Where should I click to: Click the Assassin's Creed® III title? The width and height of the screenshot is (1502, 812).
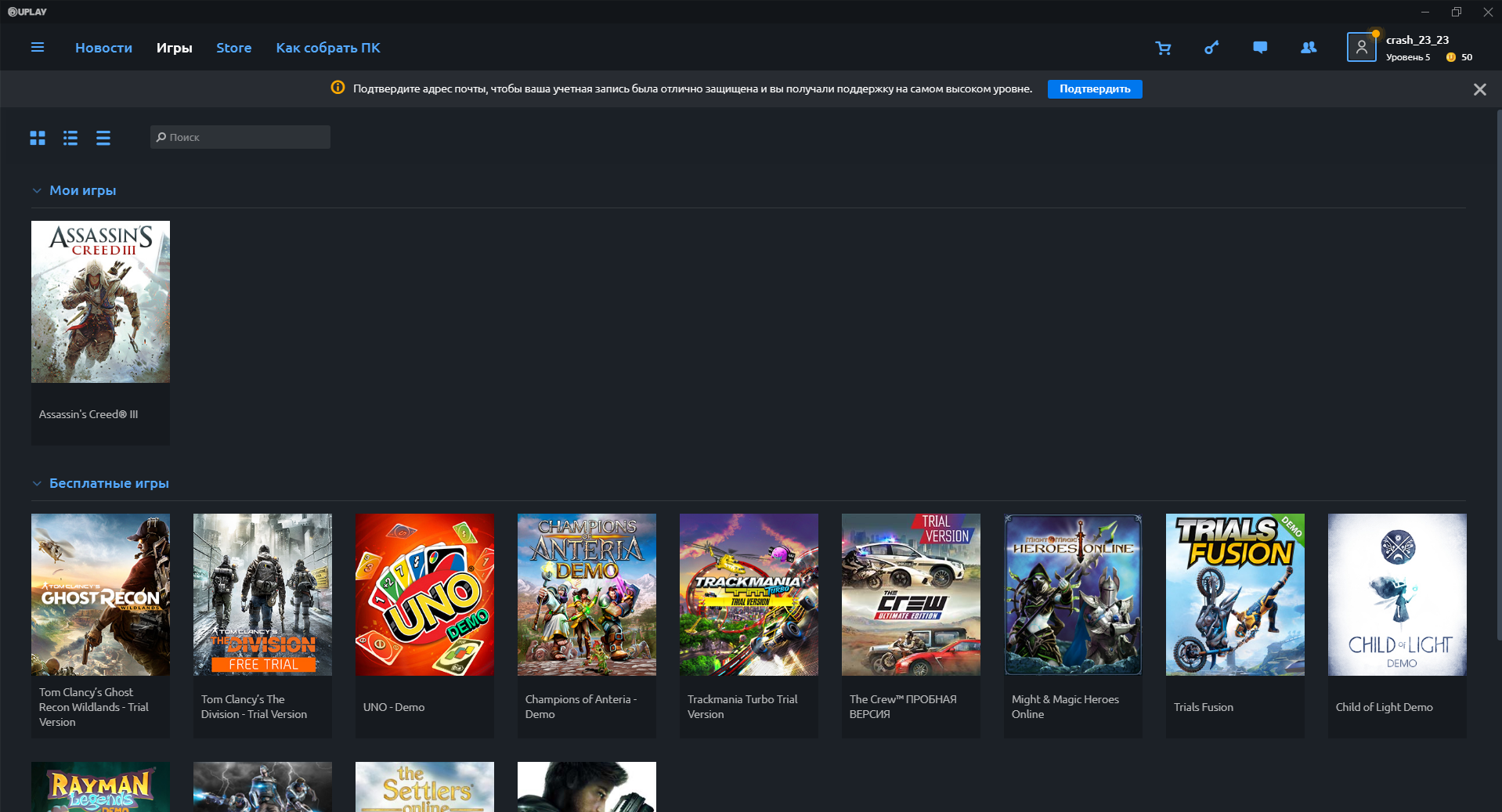(x=88, y=414)
